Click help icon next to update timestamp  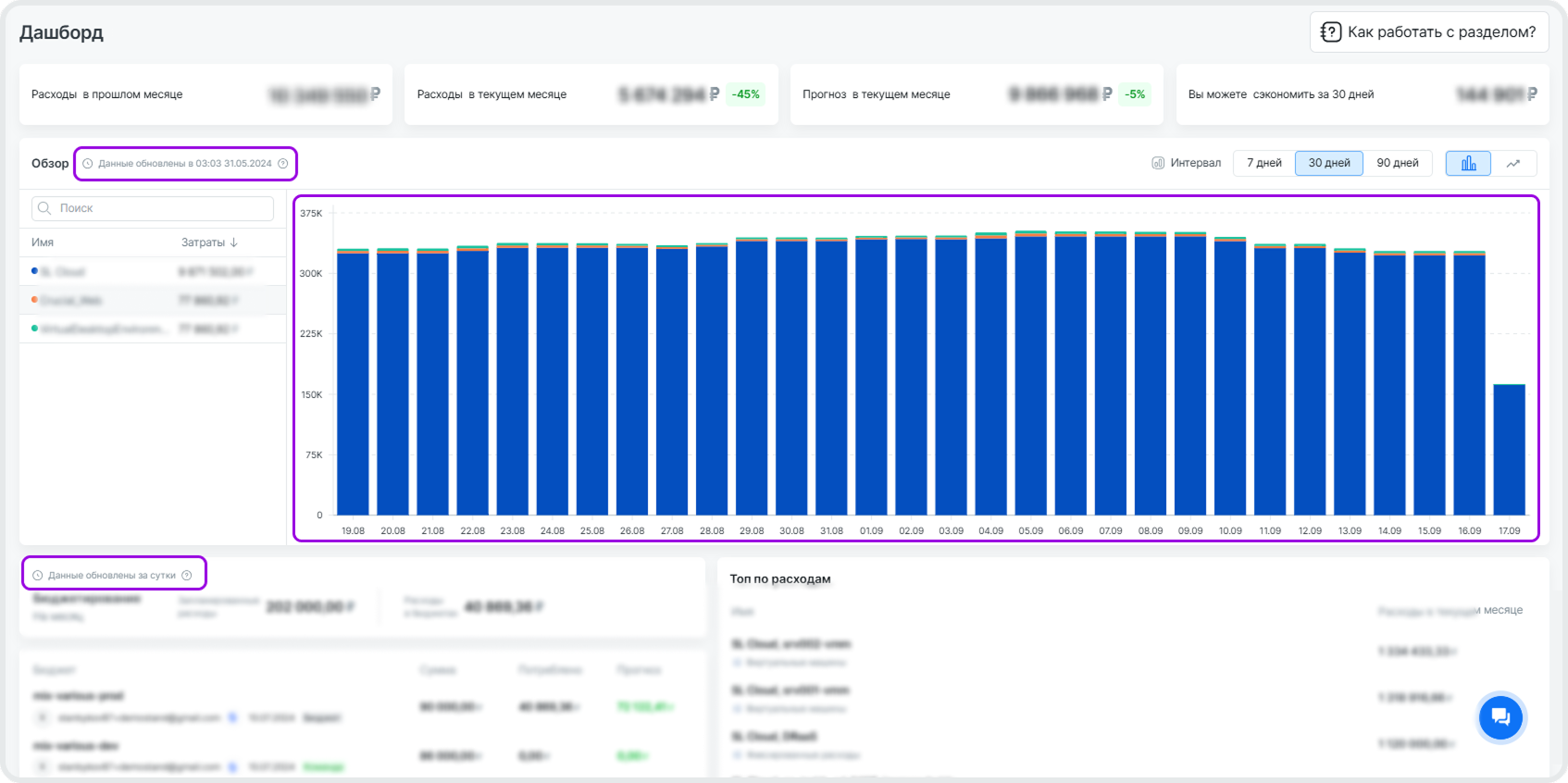[283, 164]
